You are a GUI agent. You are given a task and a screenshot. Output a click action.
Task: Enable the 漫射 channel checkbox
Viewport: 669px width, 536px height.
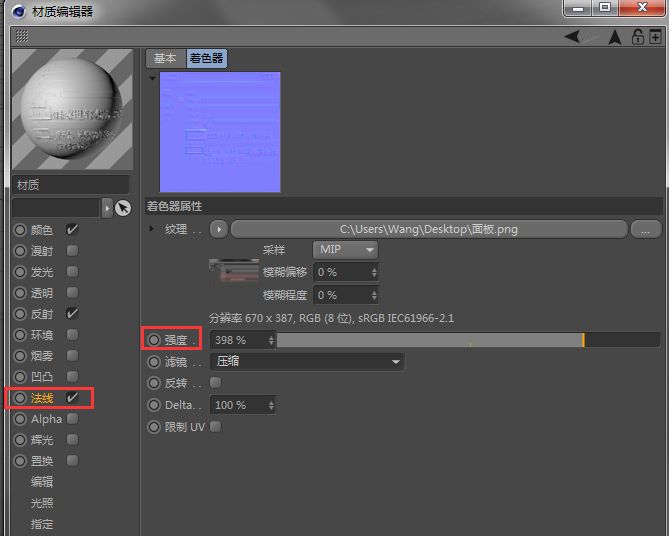(73, 251)
